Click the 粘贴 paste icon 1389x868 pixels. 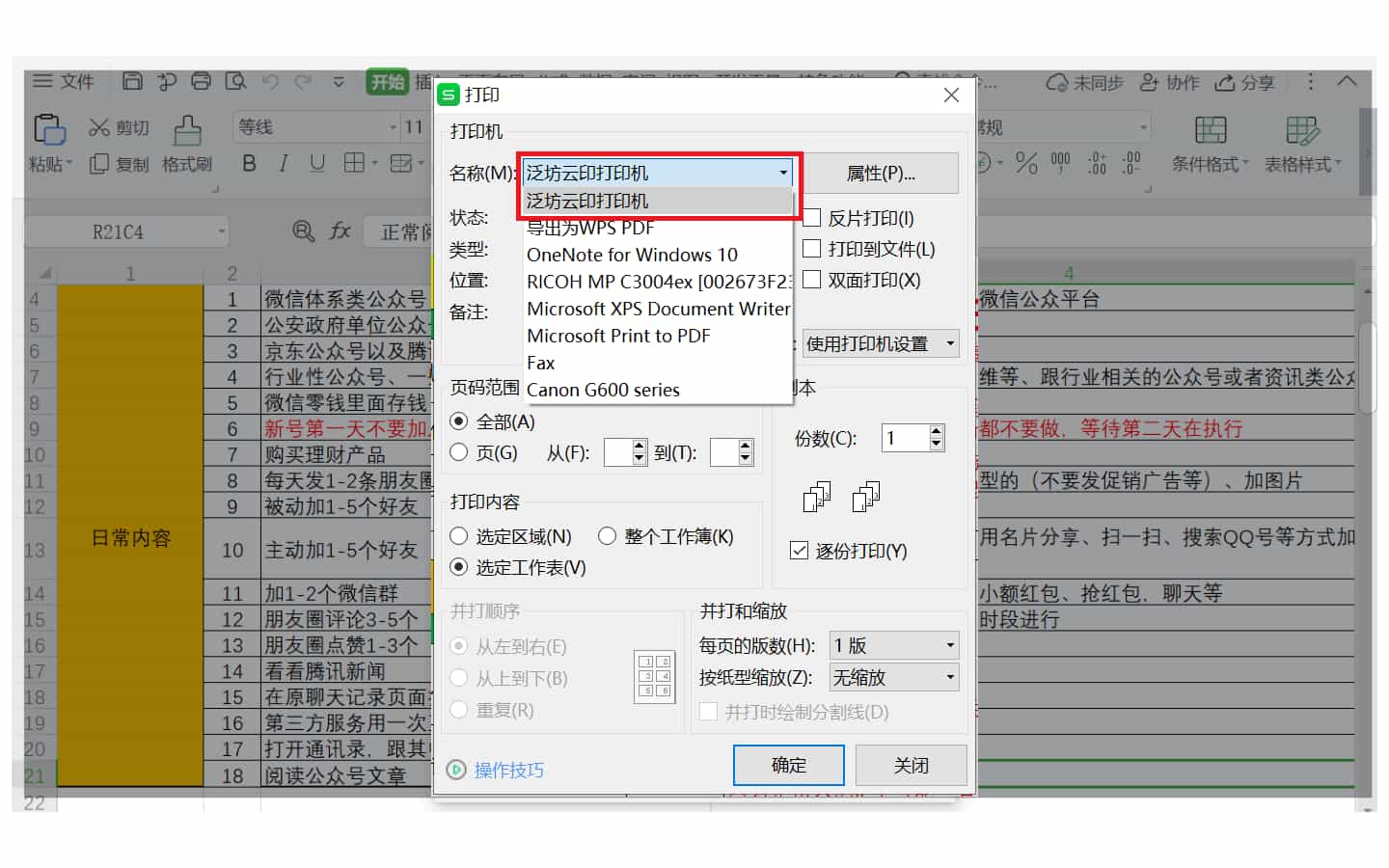pyautogui.click(x=49, y=130)
